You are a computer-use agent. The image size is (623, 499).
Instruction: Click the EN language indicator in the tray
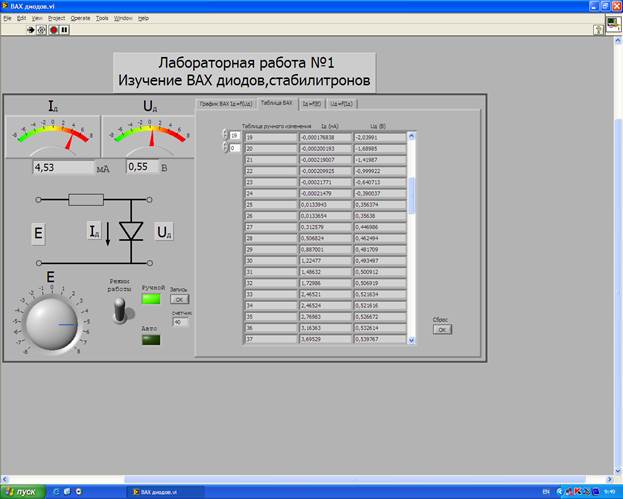click(x=546, y=492)
